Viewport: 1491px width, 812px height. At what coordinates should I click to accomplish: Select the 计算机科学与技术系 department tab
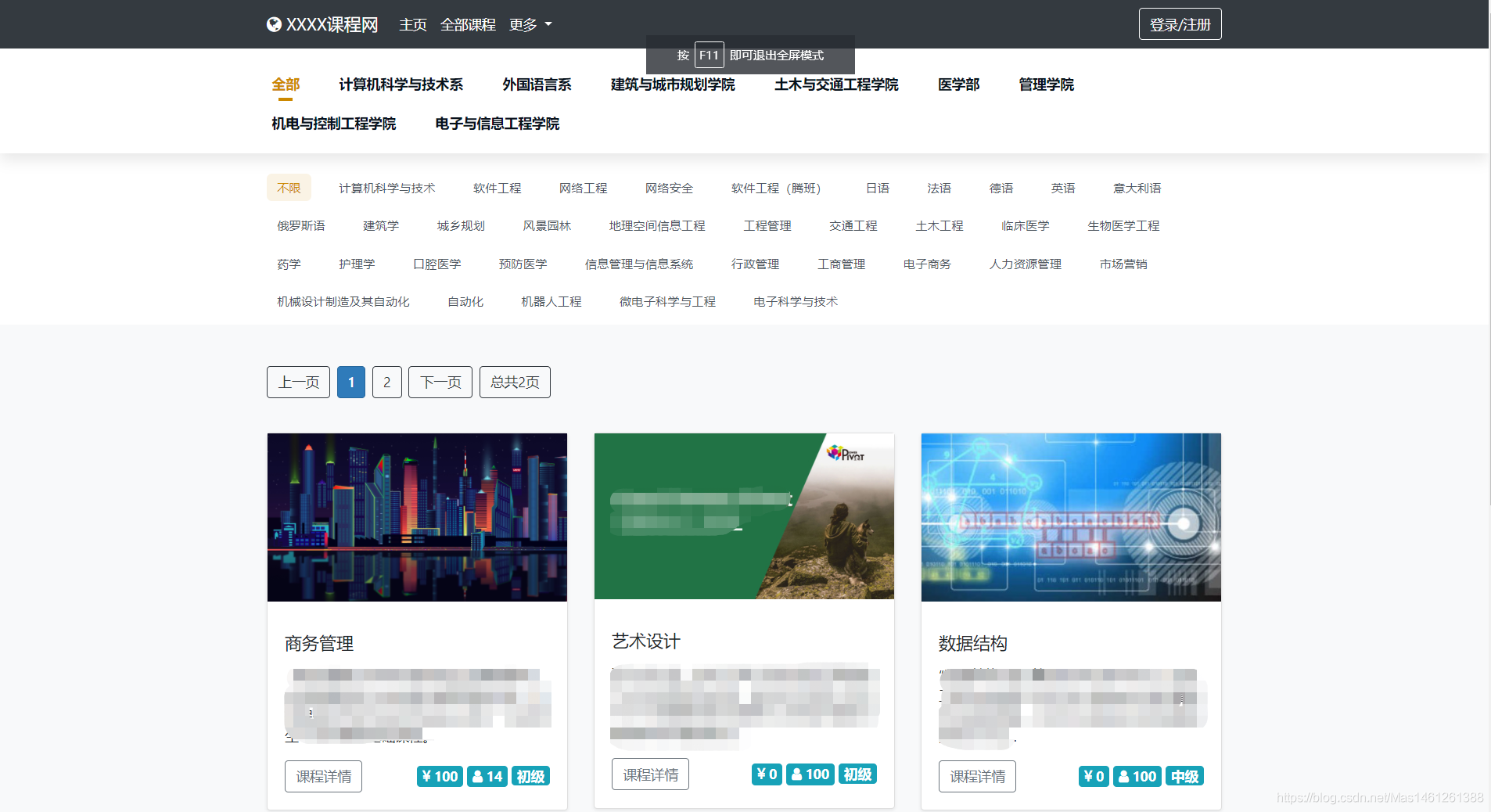coord(401,84)
